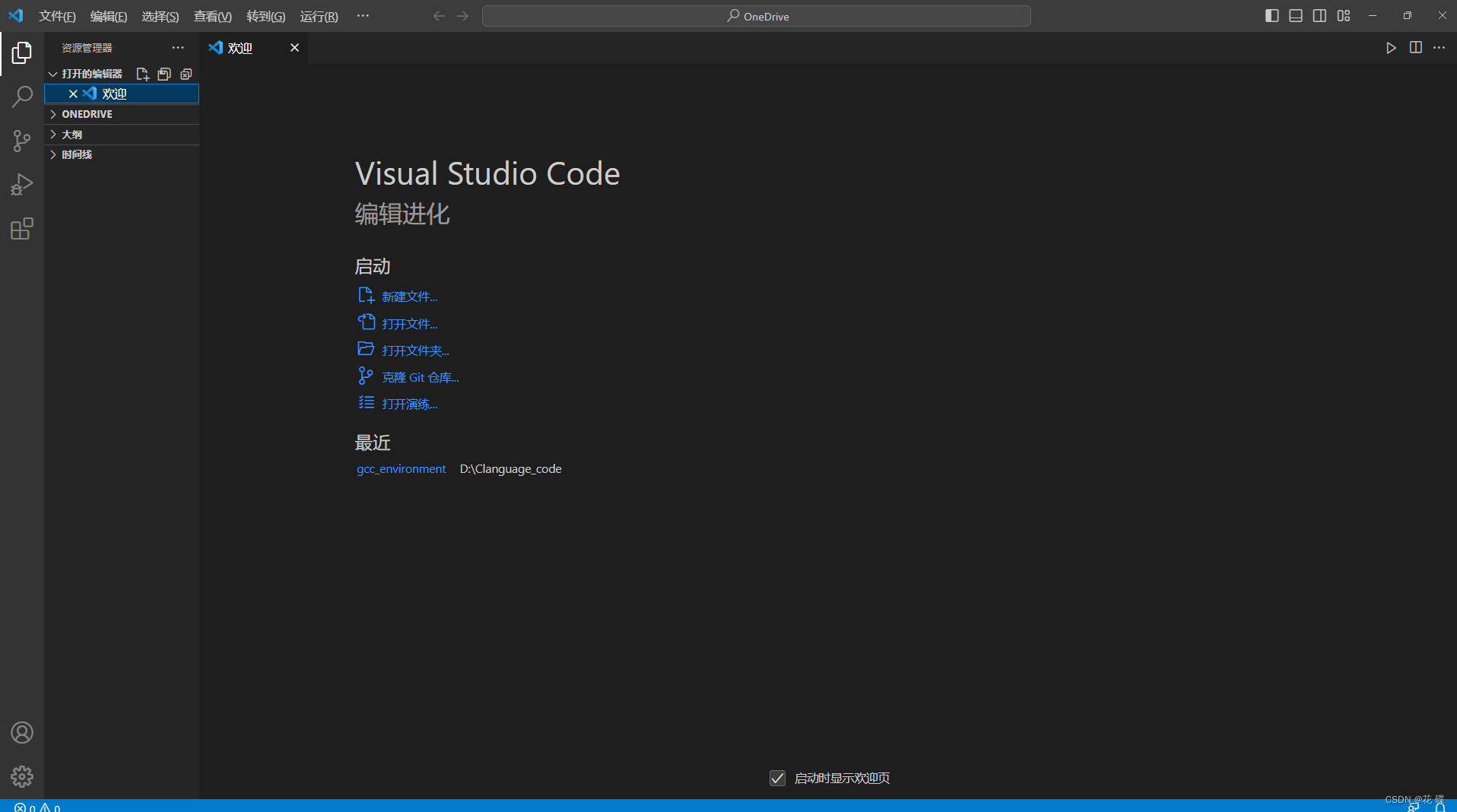Open customize layout icon
The width and height of the screenshot is (1457, 812).
click(1344, 16)
